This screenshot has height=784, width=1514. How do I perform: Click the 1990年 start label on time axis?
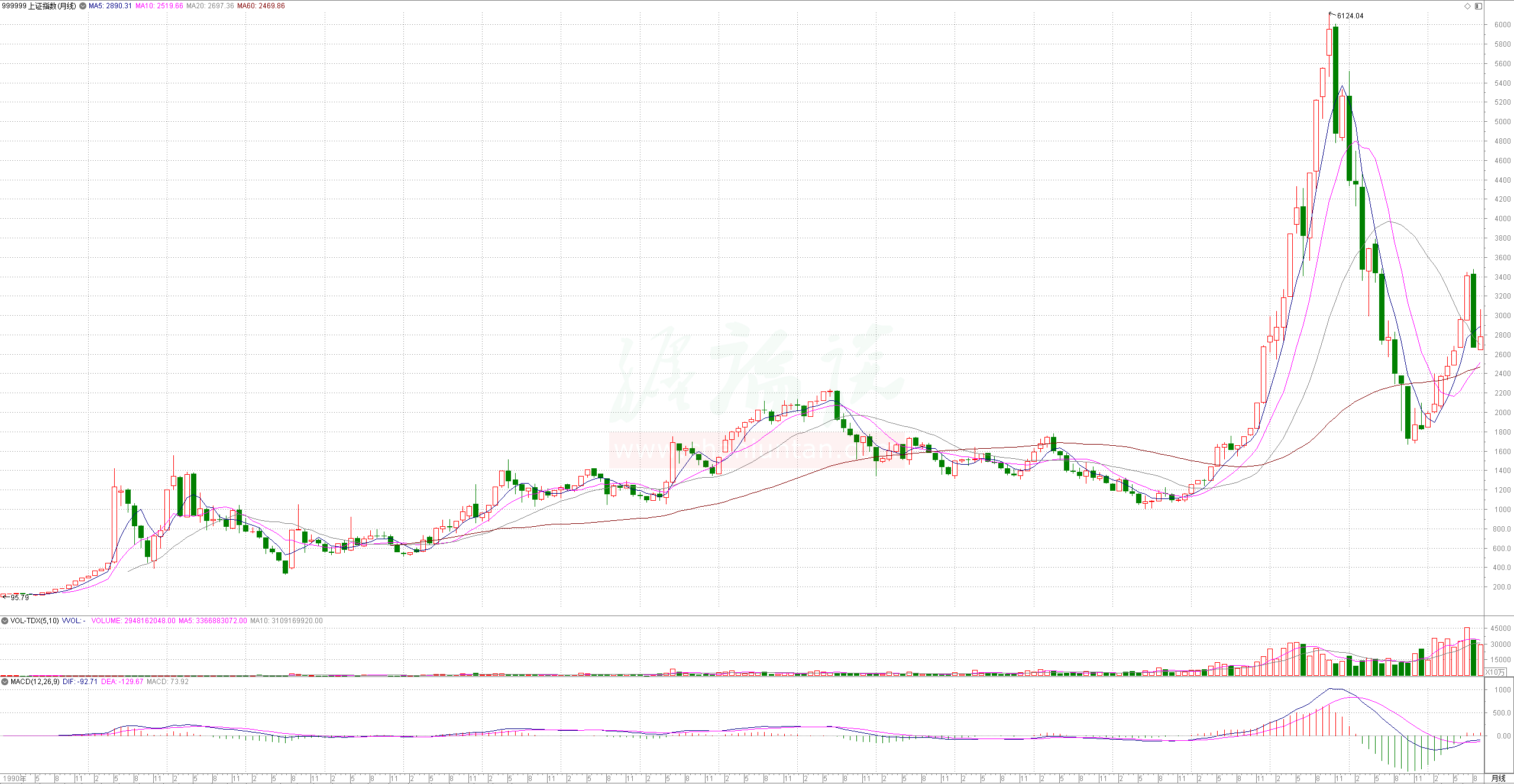[x=15, y=779]
